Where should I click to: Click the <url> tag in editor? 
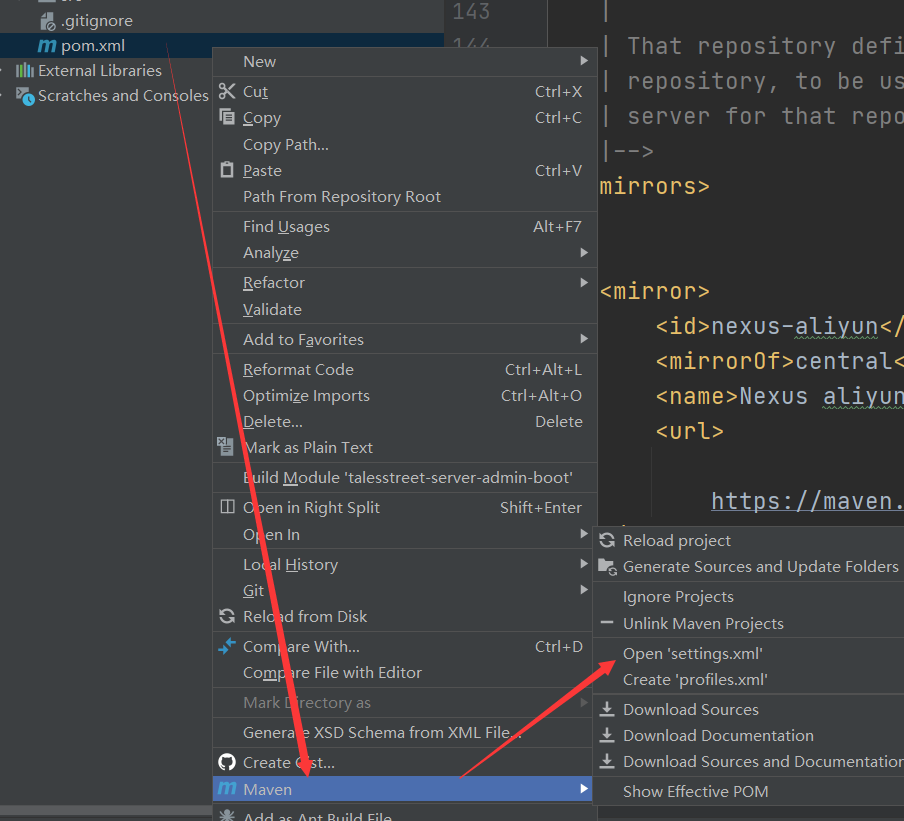tap(690, 431)
